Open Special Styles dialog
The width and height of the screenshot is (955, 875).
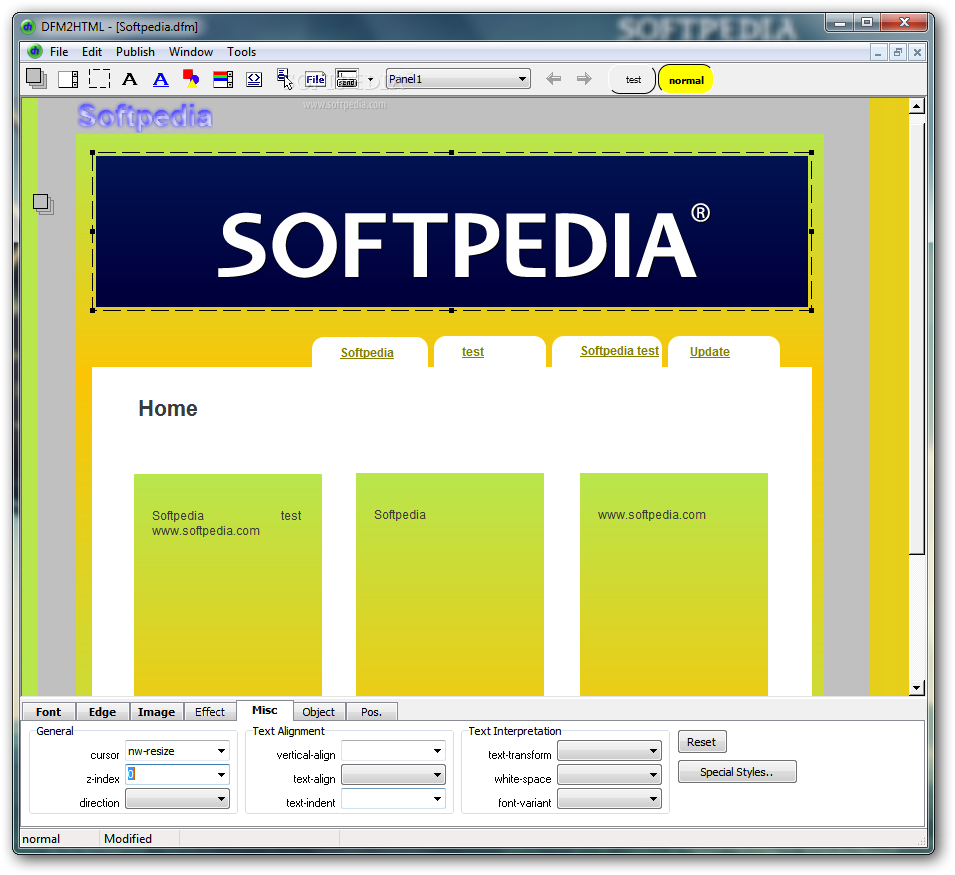pyautogui.click(x=737, y=772)
